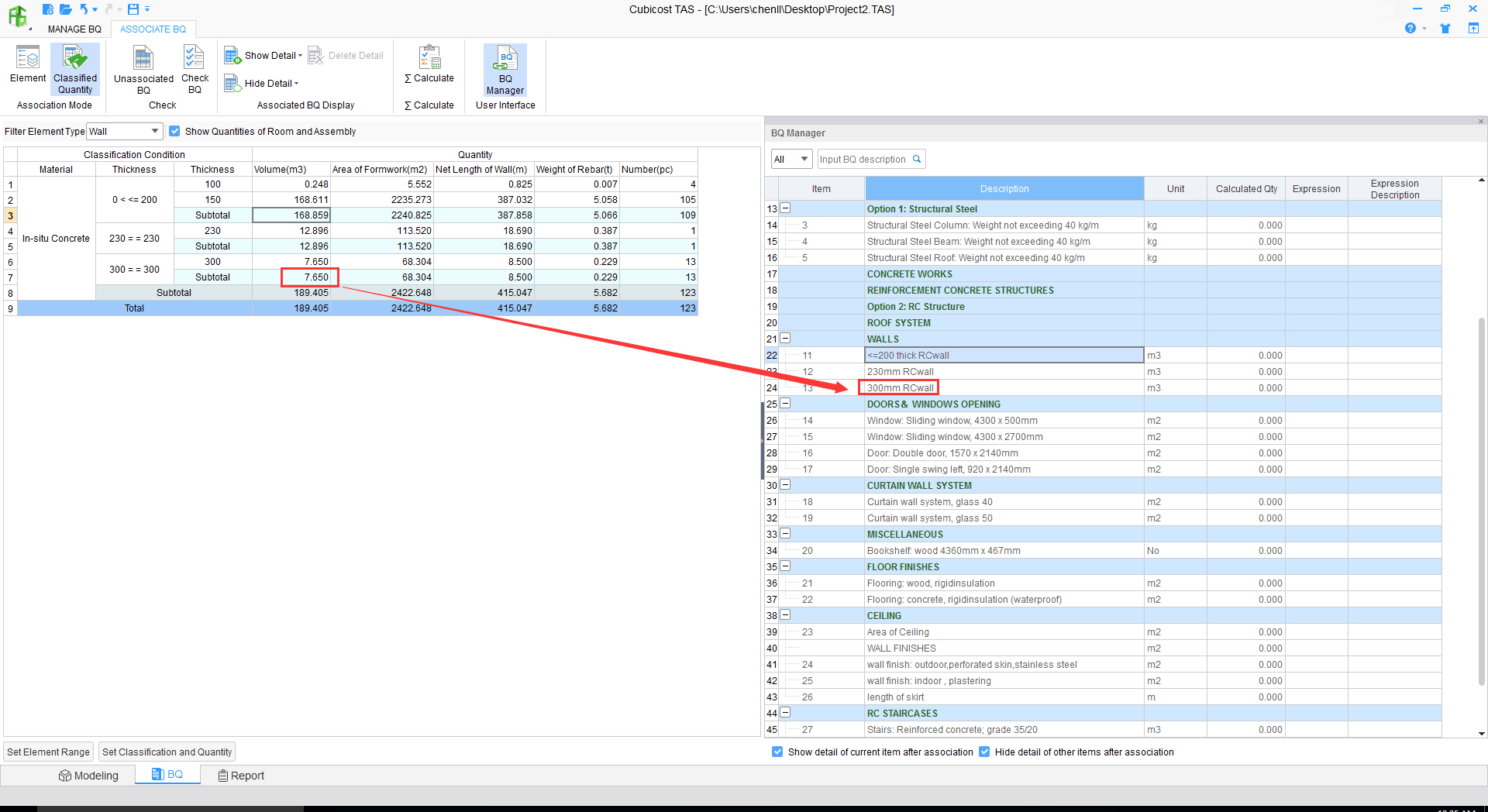Click the search icon in BQ description

tap(917, 160)
